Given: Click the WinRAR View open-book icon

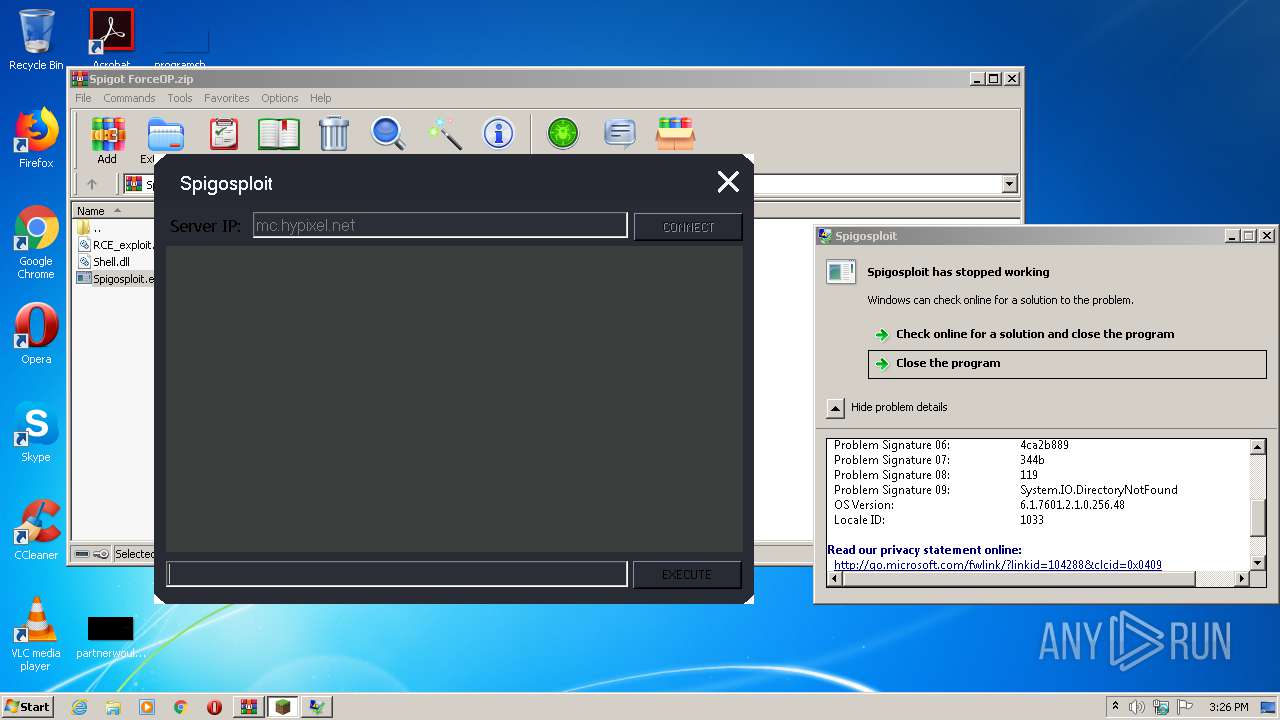Looking at the screenshot, I should tap(279, 134).
